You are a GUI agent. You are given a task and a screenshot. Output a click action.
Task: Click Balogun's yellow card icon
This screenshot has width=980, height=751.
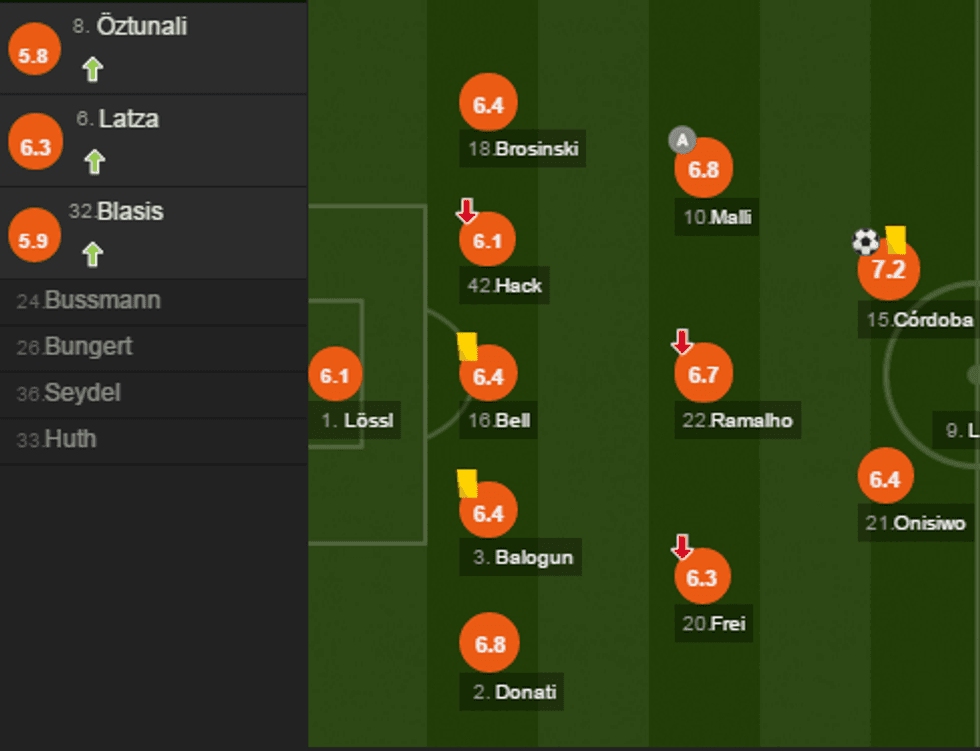[x=467, y=483]
